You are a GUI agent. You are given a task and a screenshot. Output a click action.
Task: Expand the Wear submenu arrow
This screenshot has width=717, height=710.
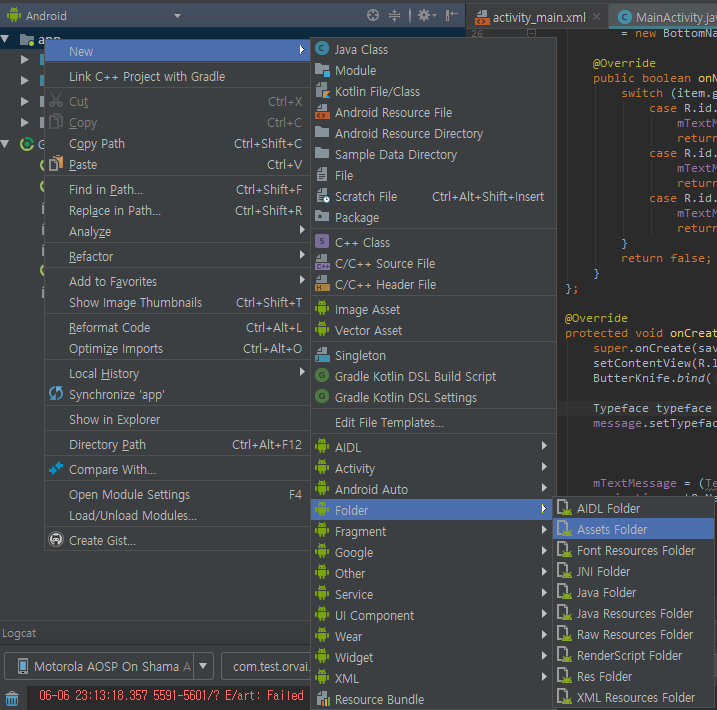[544, 635]
